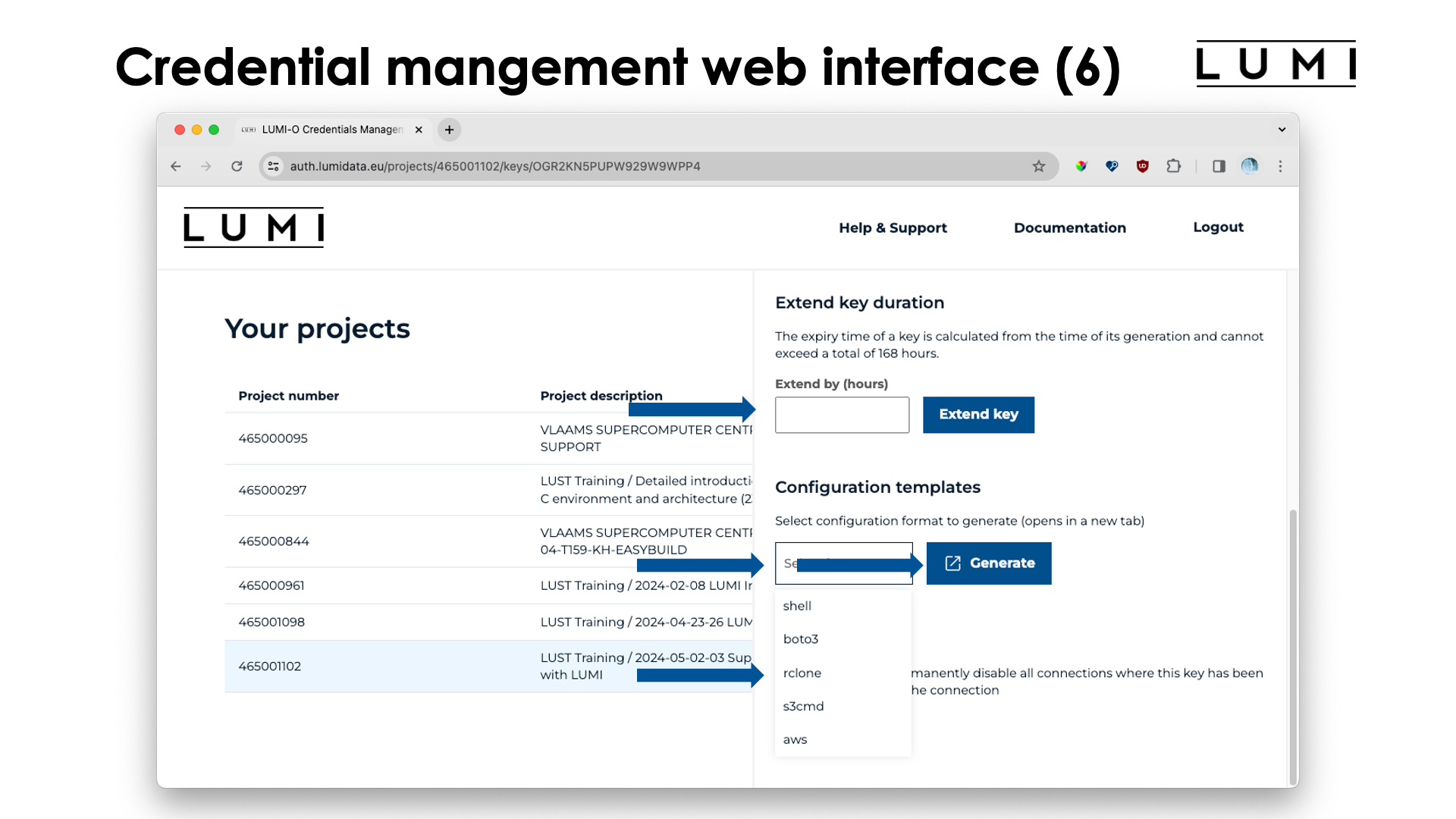Open the uBlock Origin extension icon
1456x819 pixels.
pyautogui.click(x=1143, y=166)
